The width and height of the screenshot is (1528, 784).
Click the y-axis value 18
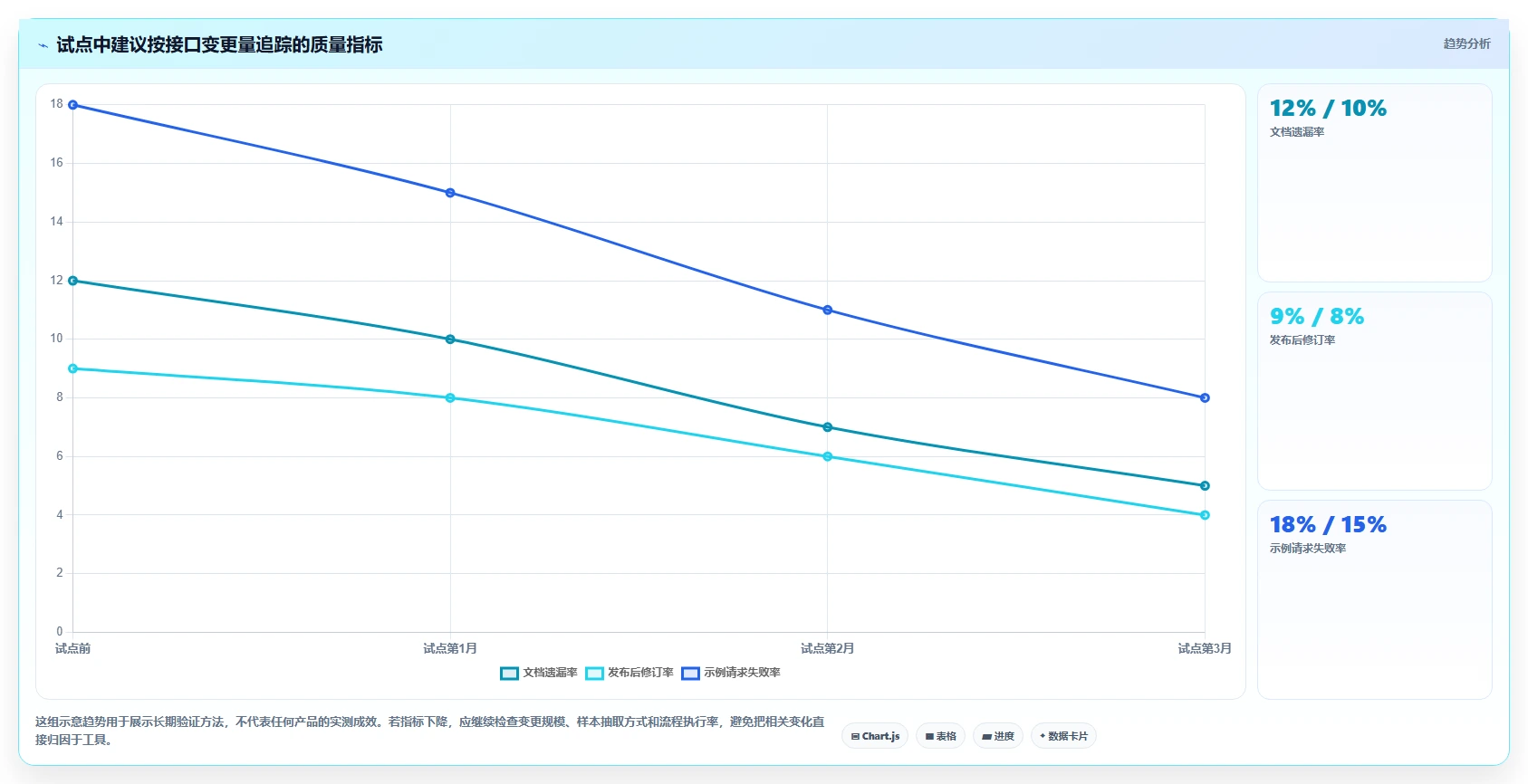click(57, 104)
